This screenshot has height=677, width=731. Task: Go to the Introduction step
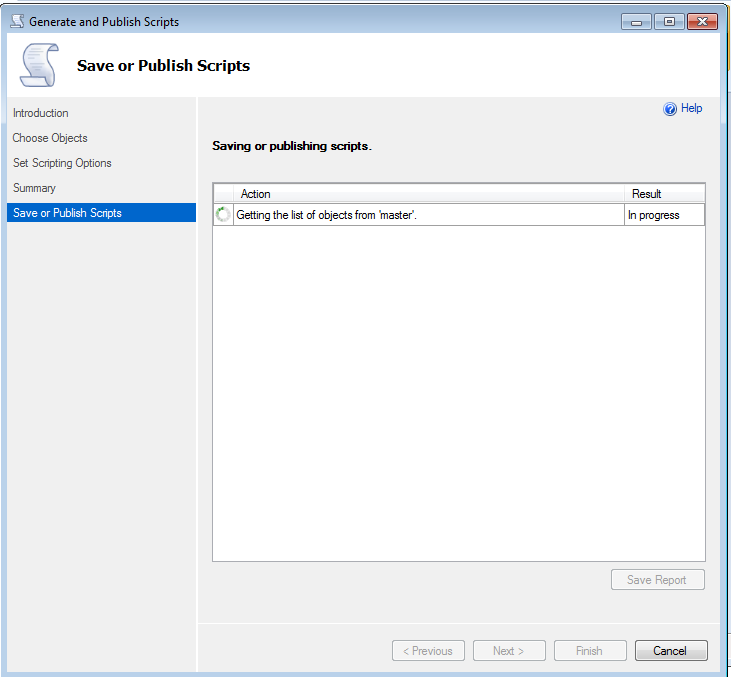[41, 113]
